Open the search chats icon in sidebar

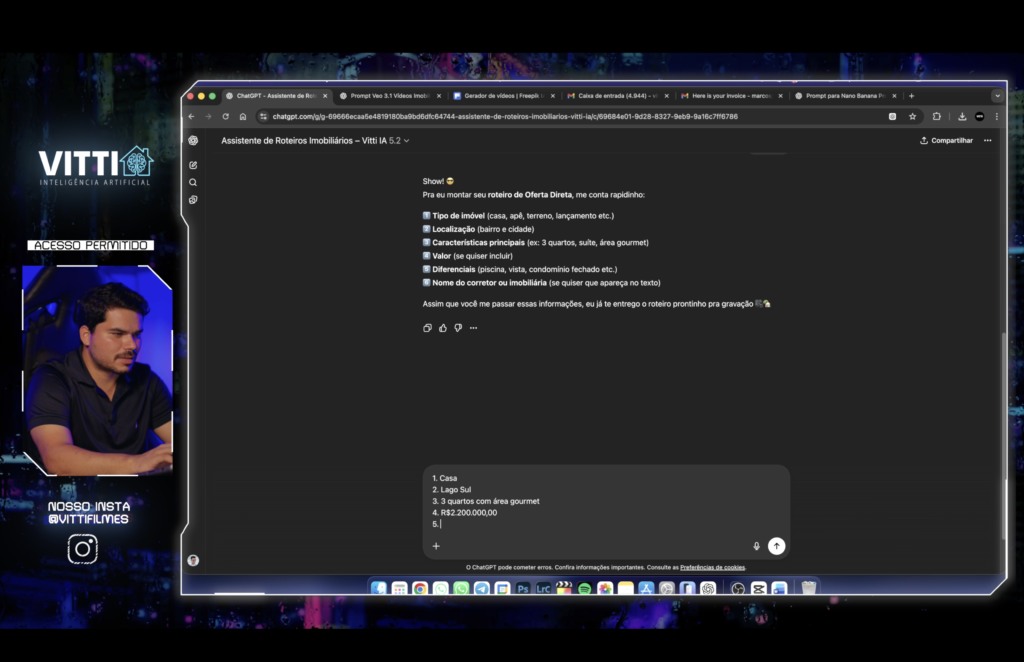point(193,182)
